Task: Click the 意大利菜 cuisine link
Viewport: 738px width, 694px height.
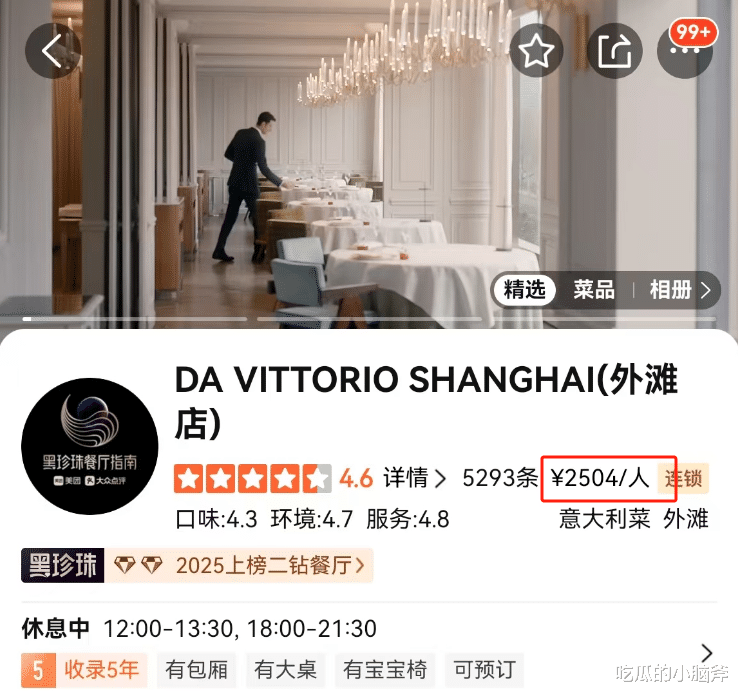Action: point(604,519)
